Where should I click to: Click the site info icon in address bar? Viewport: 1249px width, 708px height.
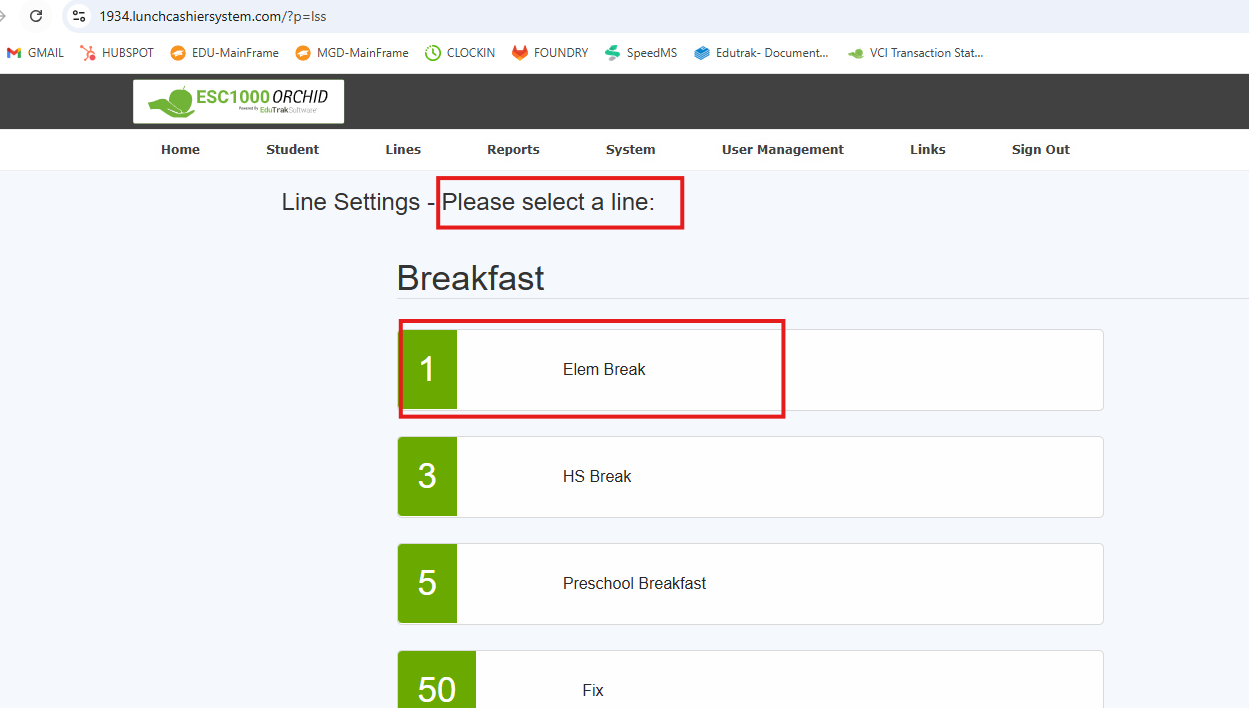point(79,16)
